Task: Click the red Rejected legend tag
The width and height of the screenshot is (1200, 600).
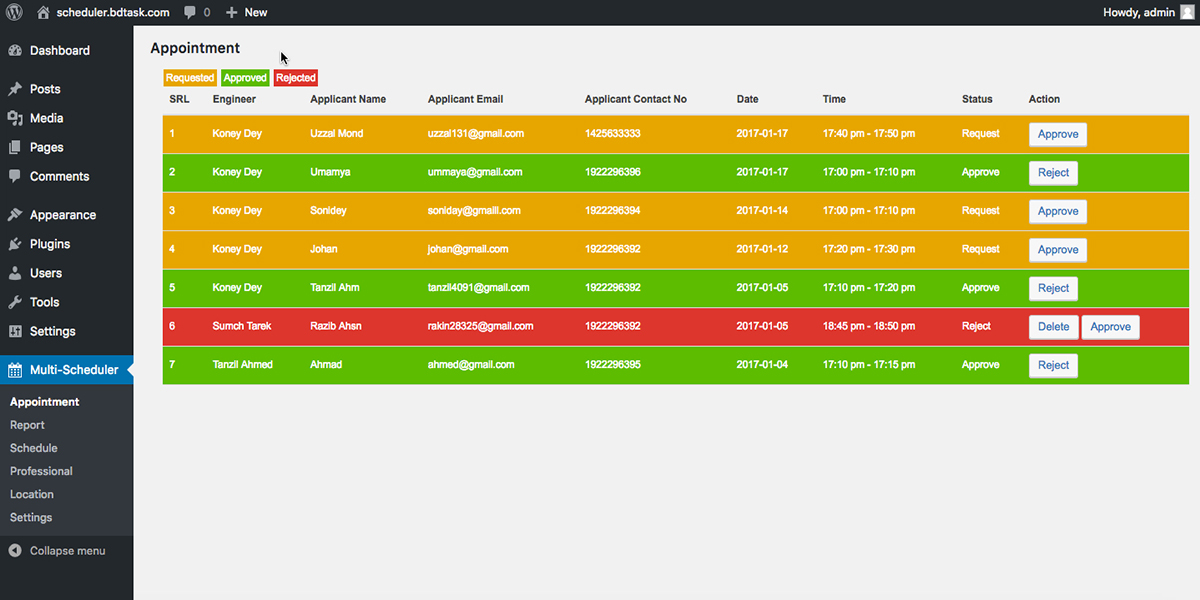Action: pos(296,77)
